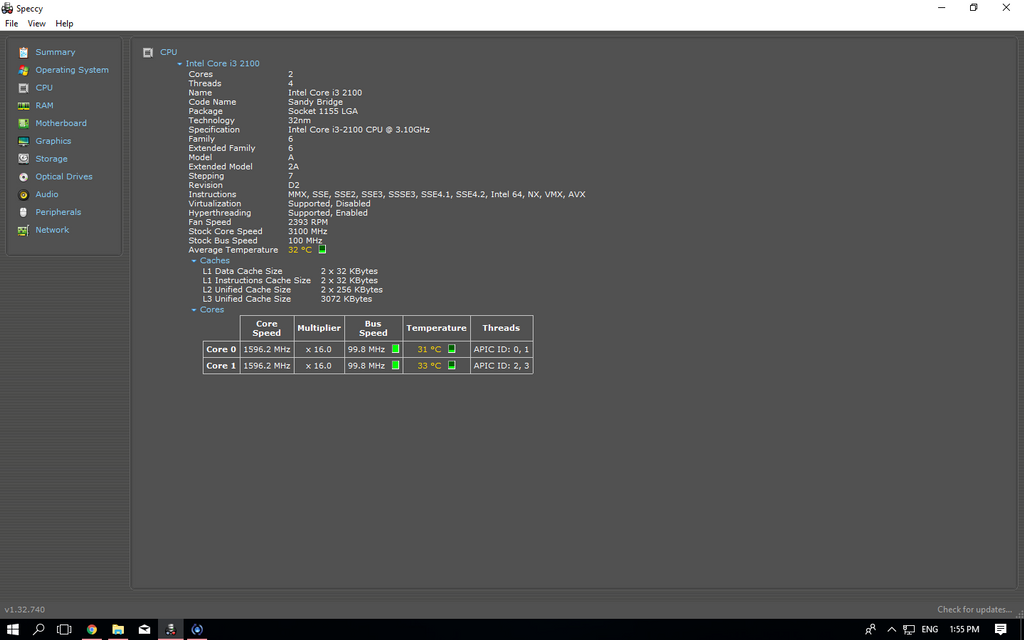Click the Summary sidebar icon
This screenshot has height=640, width=1024.
click(24, 52)
